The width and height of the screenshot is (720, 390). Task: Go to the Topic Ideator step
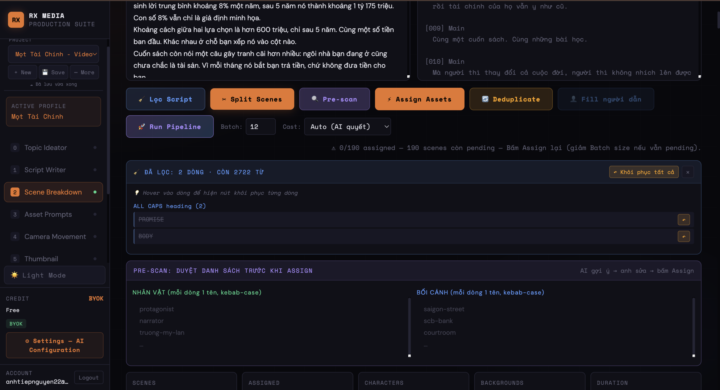53,147
